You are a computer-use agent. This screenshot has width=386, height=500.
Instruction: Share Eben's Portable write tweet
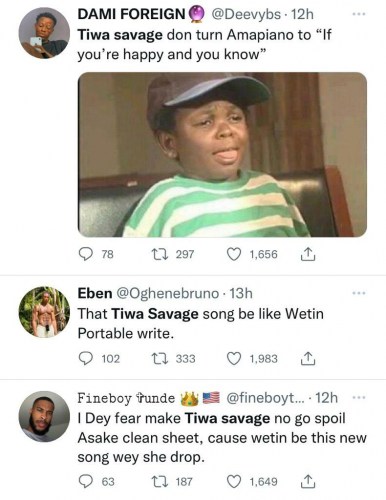(x=308, y=359)
